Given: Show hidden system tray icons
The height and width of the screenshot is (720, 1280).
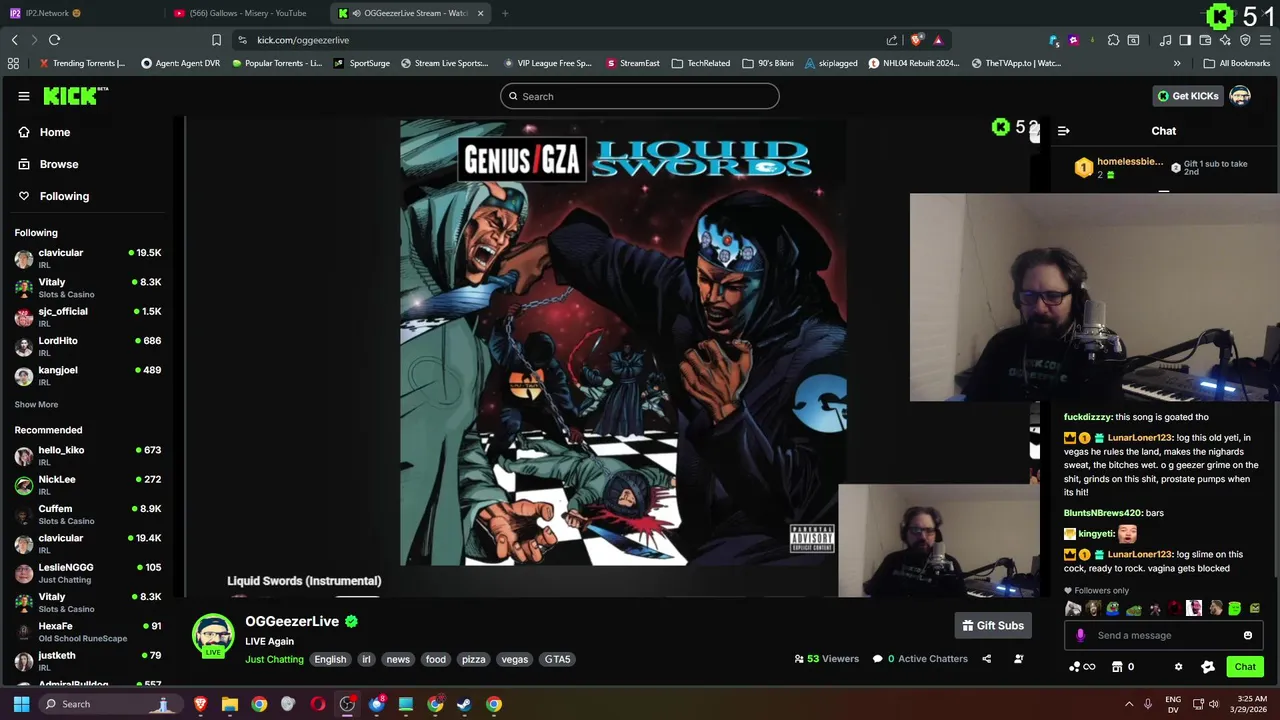Looking at the screenshot, I should 1130,704.
